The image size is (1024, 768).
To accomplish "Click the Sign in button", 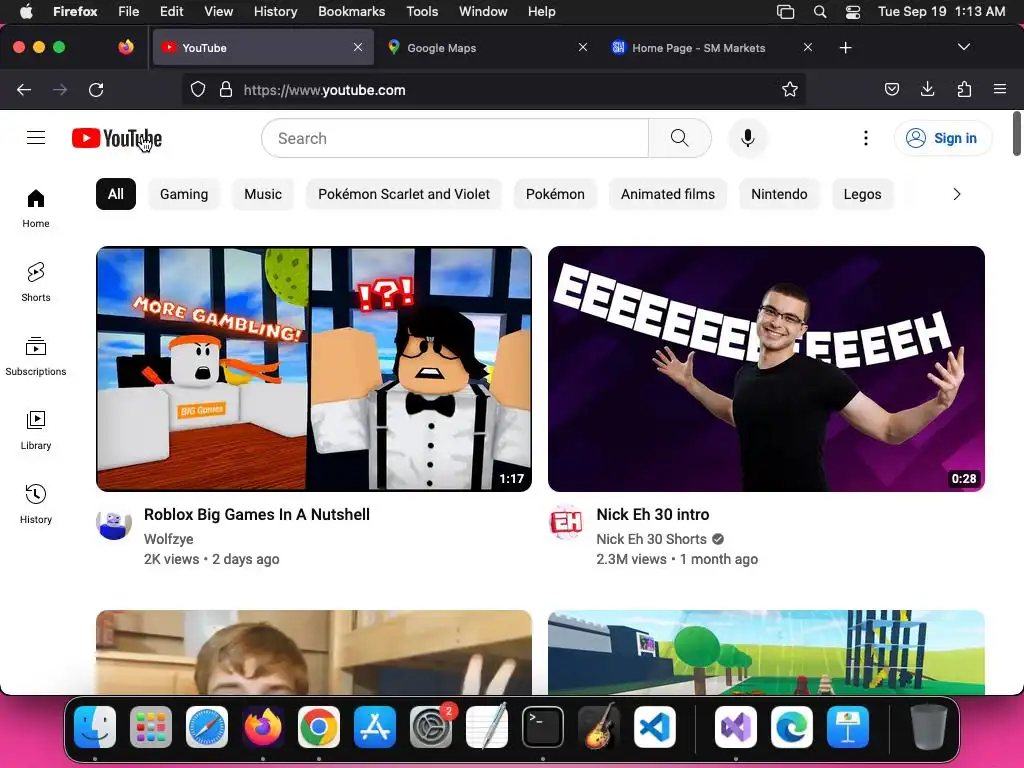I will tap(942, 138).
